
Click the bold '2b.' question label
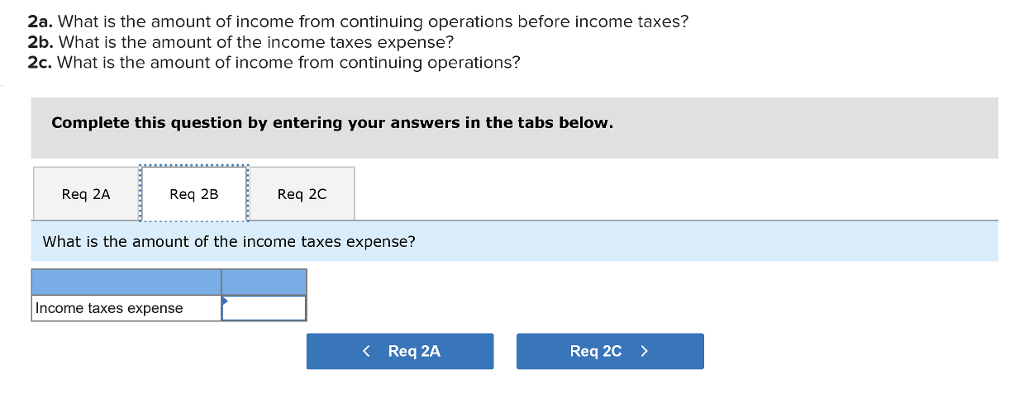click(x=41, y=42)
